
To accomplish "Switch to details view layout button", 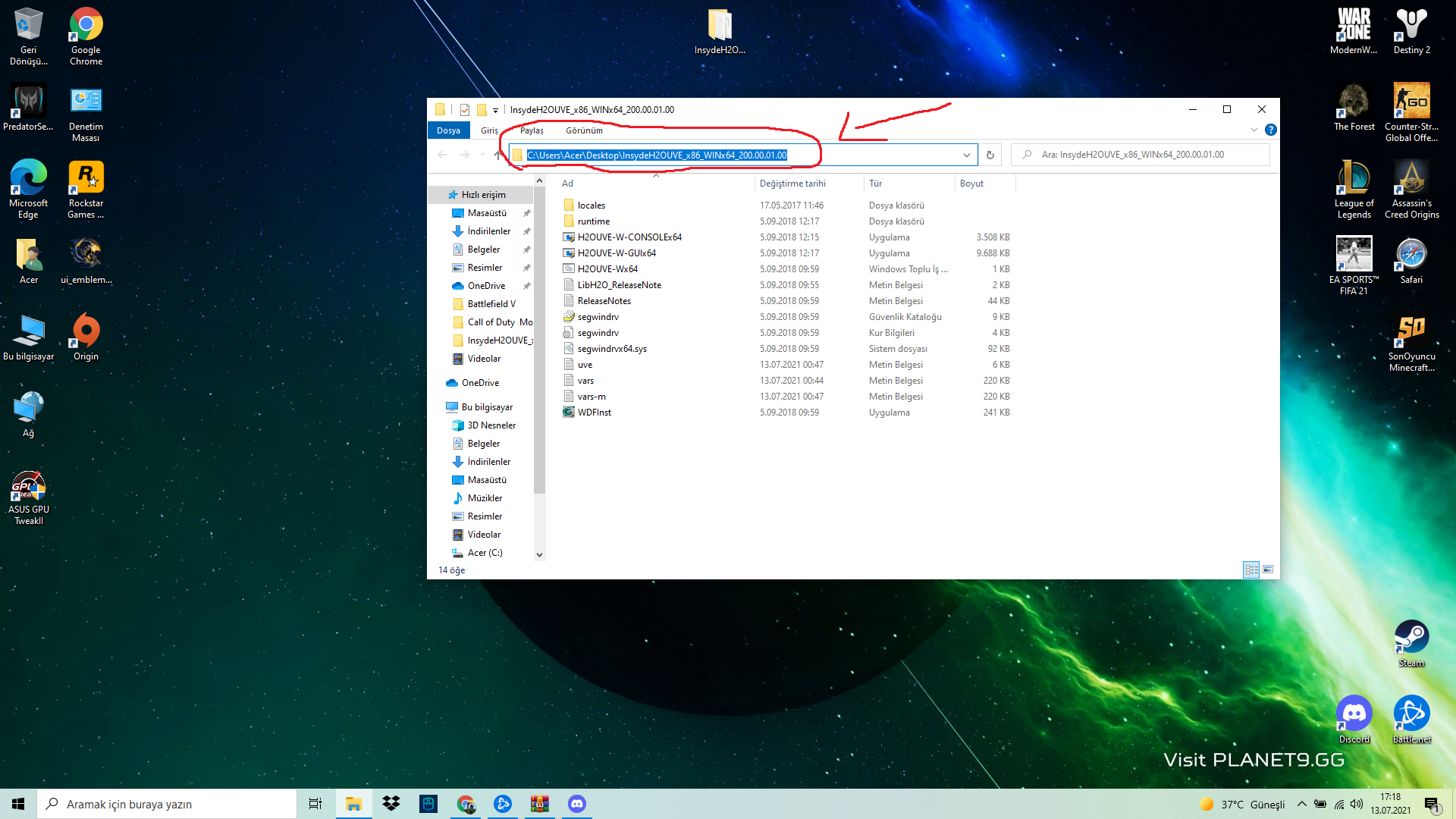I will pos(1250,570).
